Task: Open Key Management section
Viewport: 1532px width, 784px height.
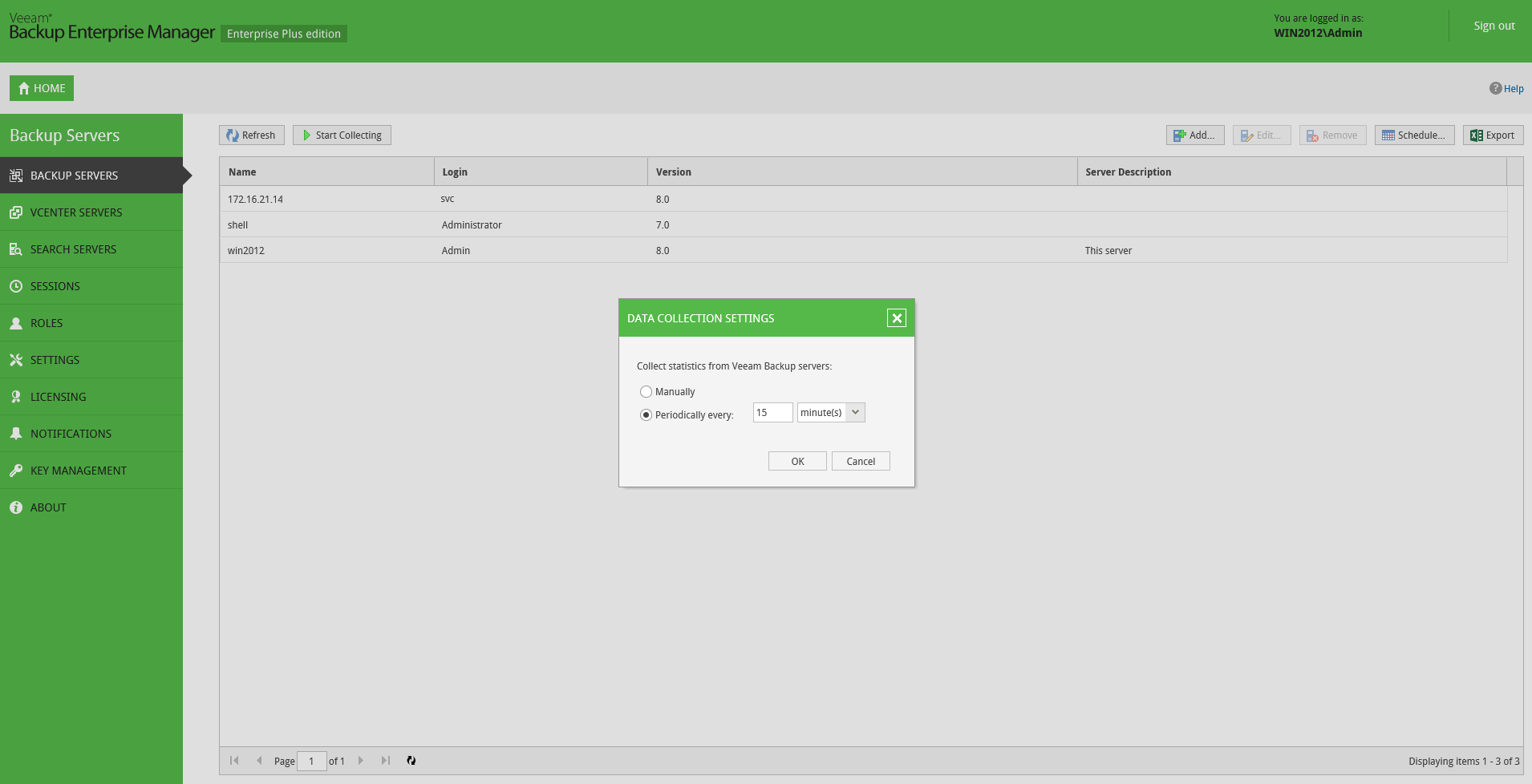Action: [91, 471]
